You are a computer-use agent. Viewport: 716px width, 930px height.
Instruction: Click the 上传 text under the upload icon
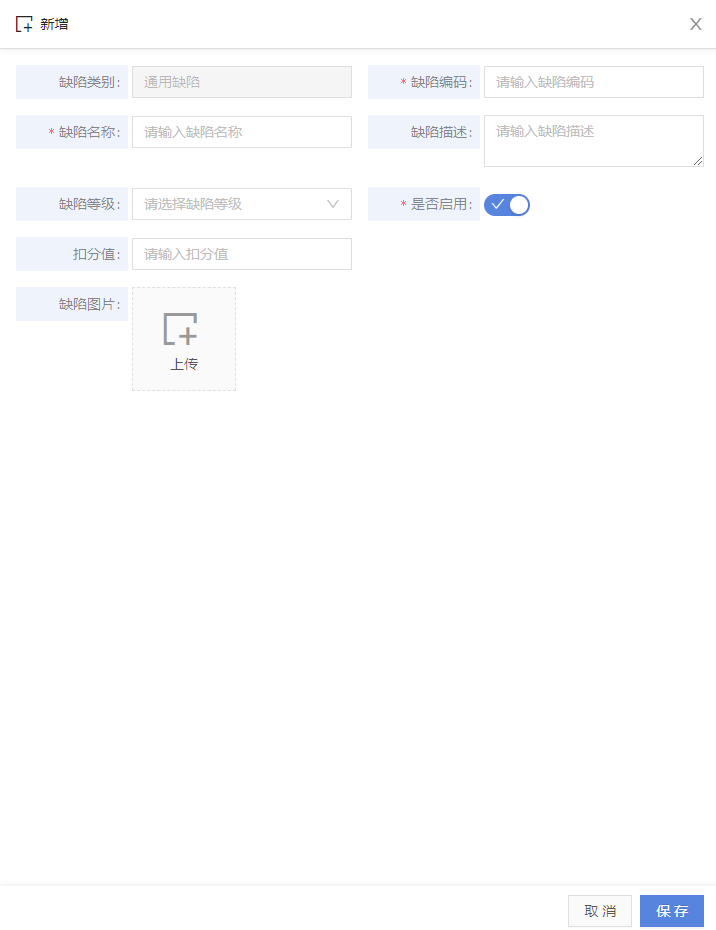point(184,364)
